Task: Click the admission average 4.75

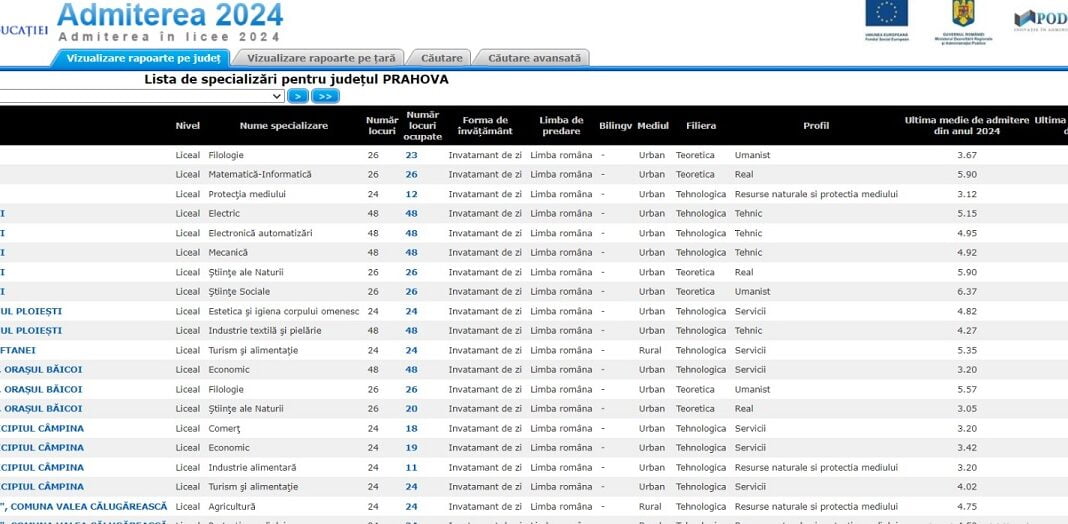Action: point(967,507)
